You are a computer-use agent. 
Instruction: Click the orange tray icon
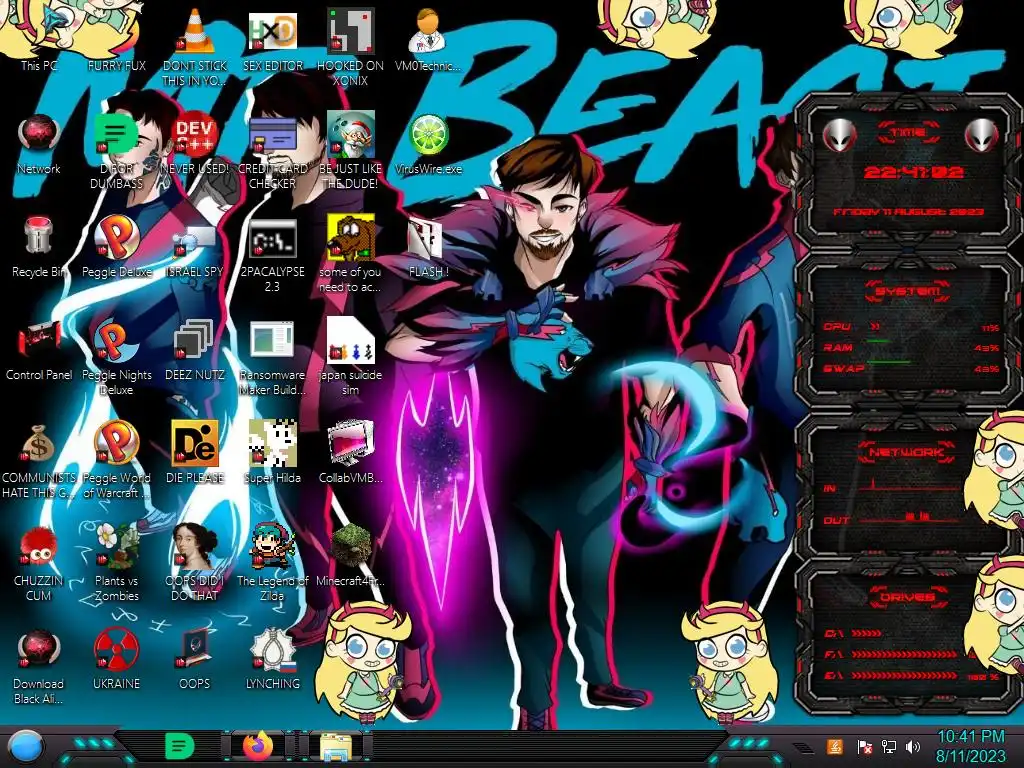pos(835,746)
